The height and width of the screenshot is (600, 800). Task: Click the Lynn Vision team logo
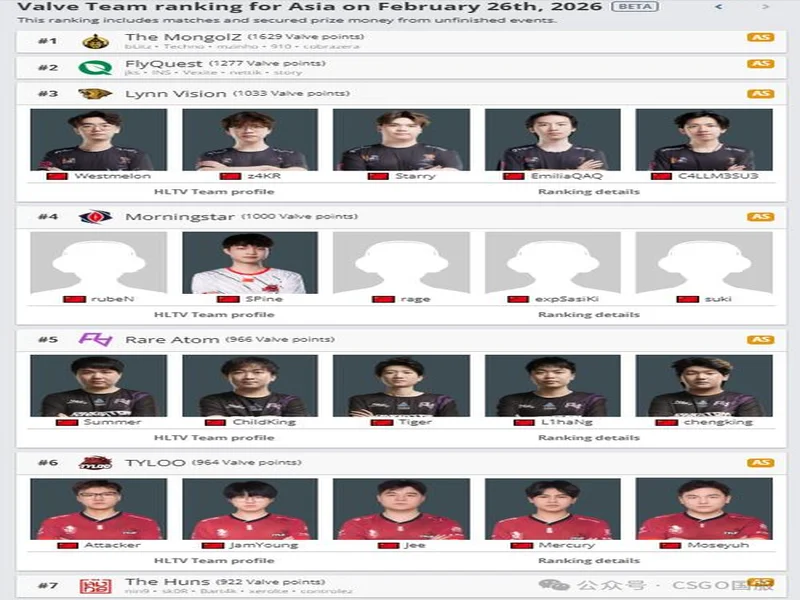point(95,94)
